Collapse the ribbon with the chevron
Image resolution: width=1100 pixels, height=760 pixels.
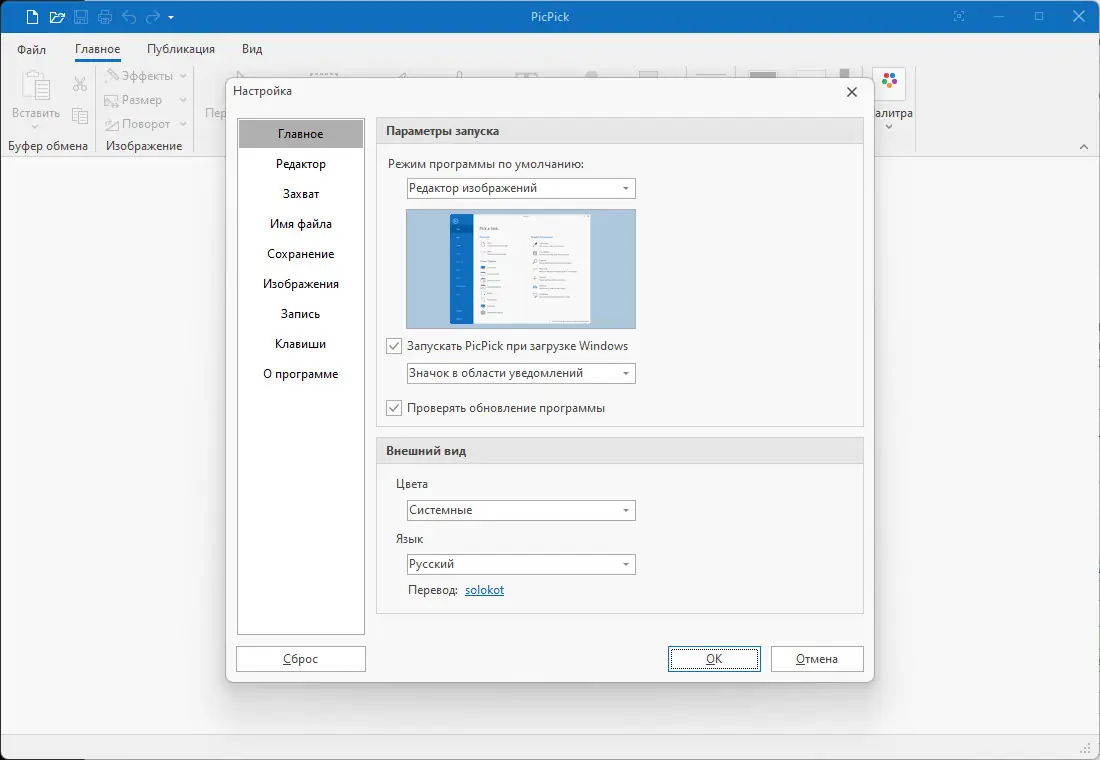1084,147
